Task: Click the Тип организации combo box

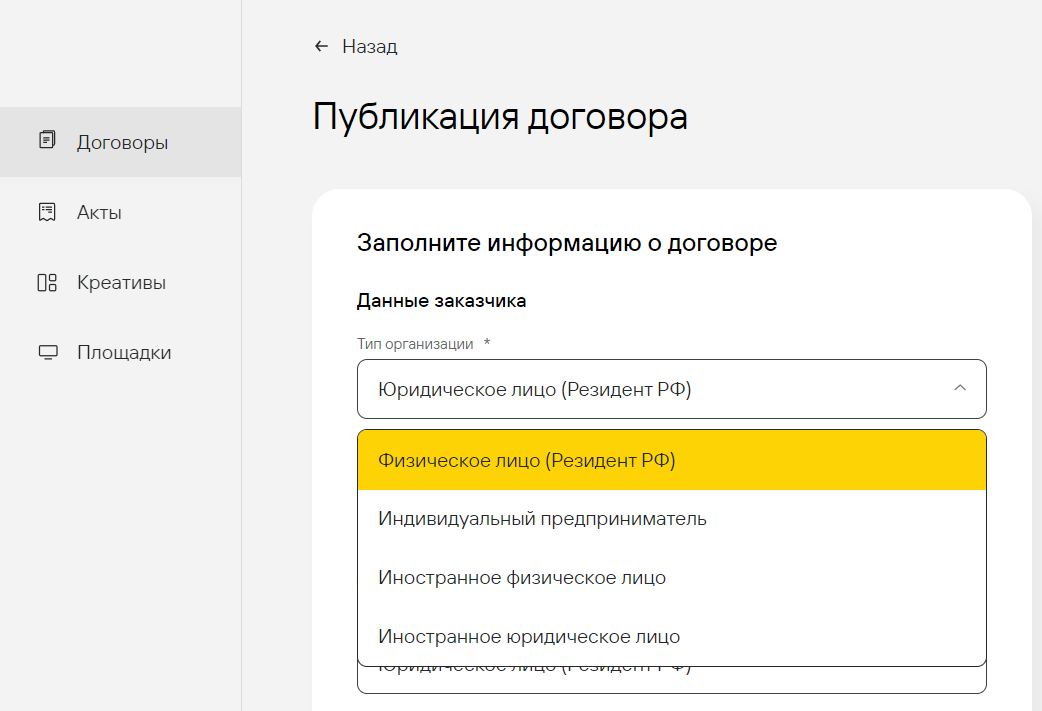Action: (650, 389)
